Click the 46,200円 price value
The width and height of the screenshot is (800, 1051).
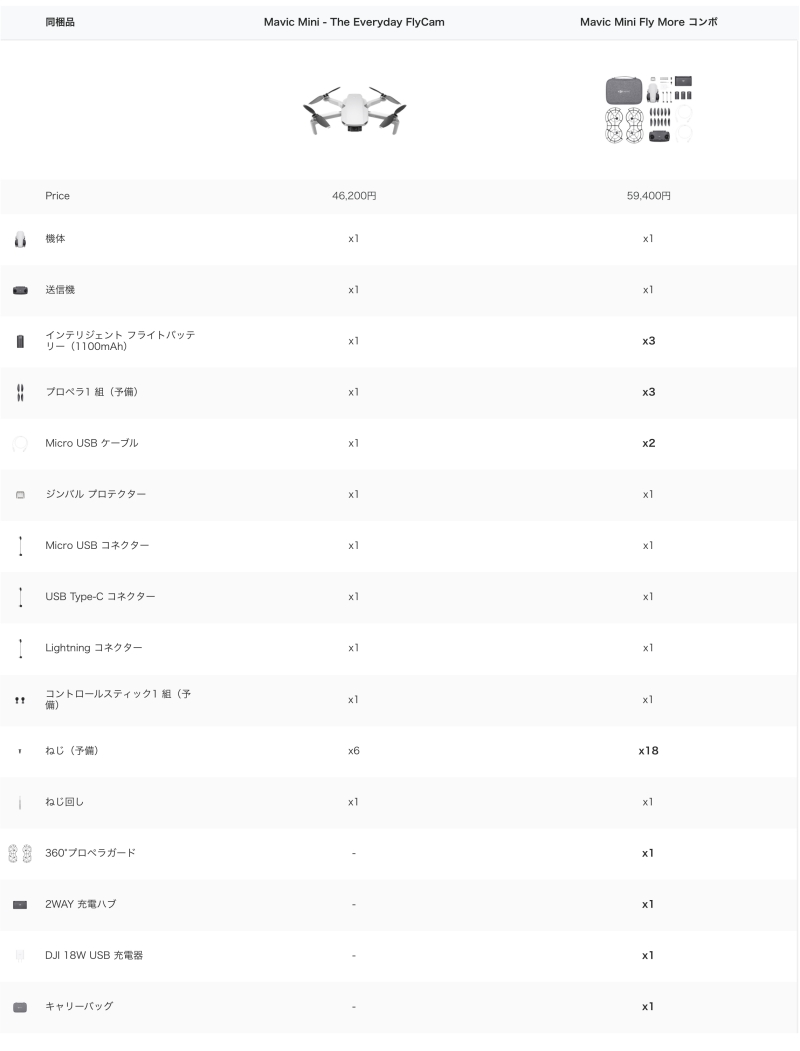pos(354,196)
